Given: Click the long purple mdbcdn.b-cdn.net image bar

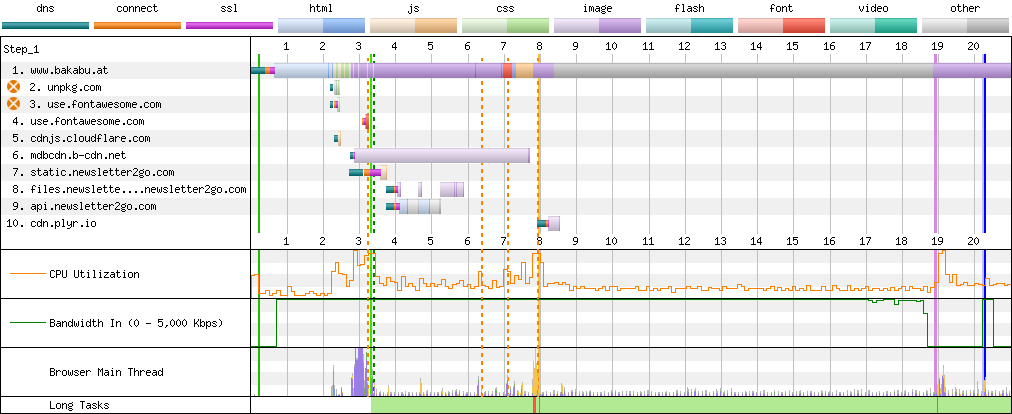Looking at the screenshot, I should click(x=441, y=155).
